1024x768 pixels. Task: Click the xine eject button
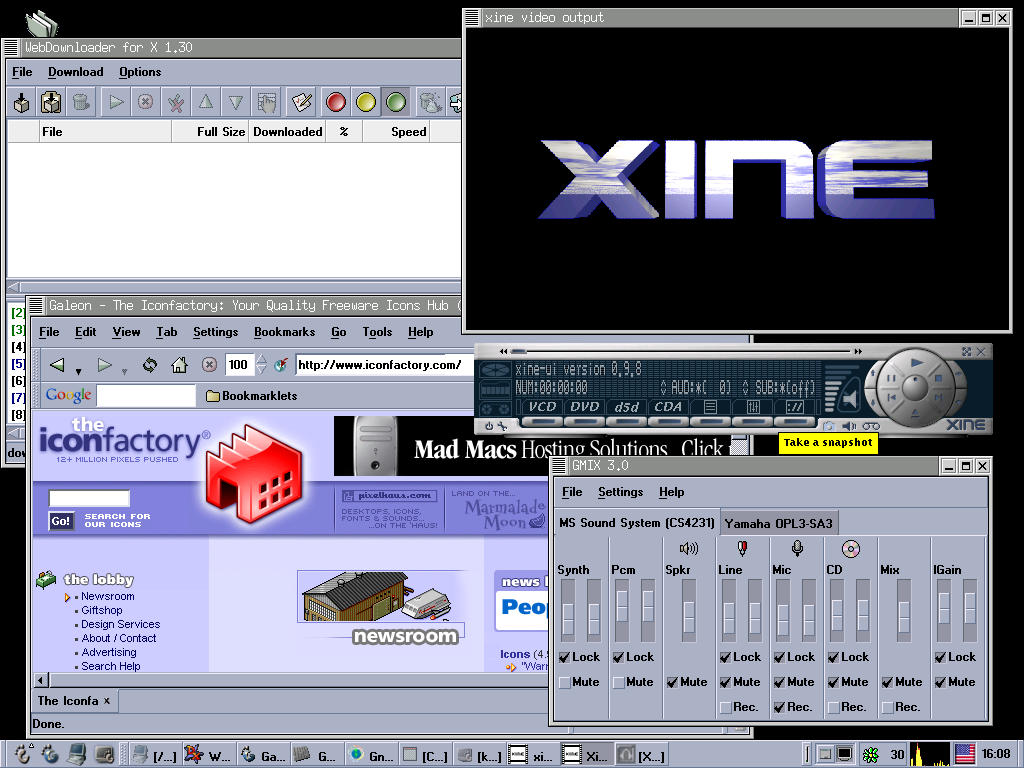[x=915, y=413]
